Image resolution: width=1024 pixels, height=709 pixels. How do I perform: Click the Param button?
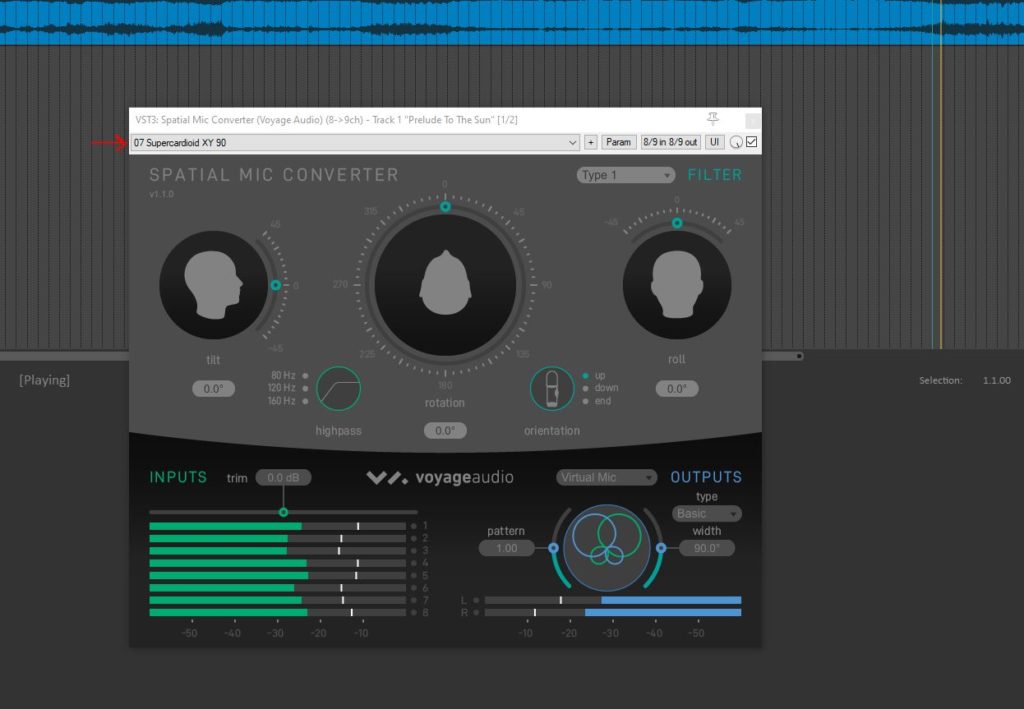[618, 142]
